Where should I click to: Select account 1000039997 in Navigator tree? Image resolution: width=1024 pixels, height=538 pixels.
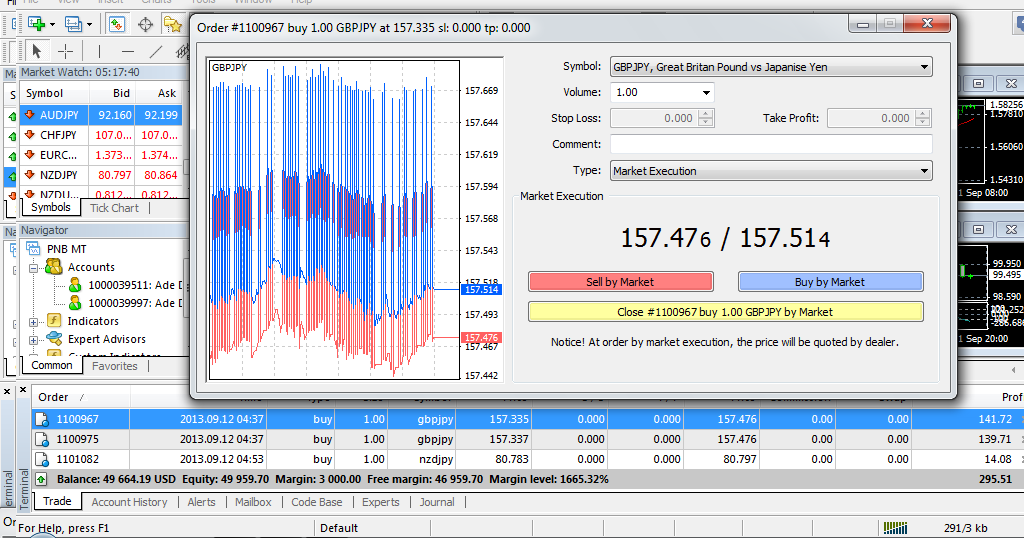pyautogui.click(x=135, y=303)
